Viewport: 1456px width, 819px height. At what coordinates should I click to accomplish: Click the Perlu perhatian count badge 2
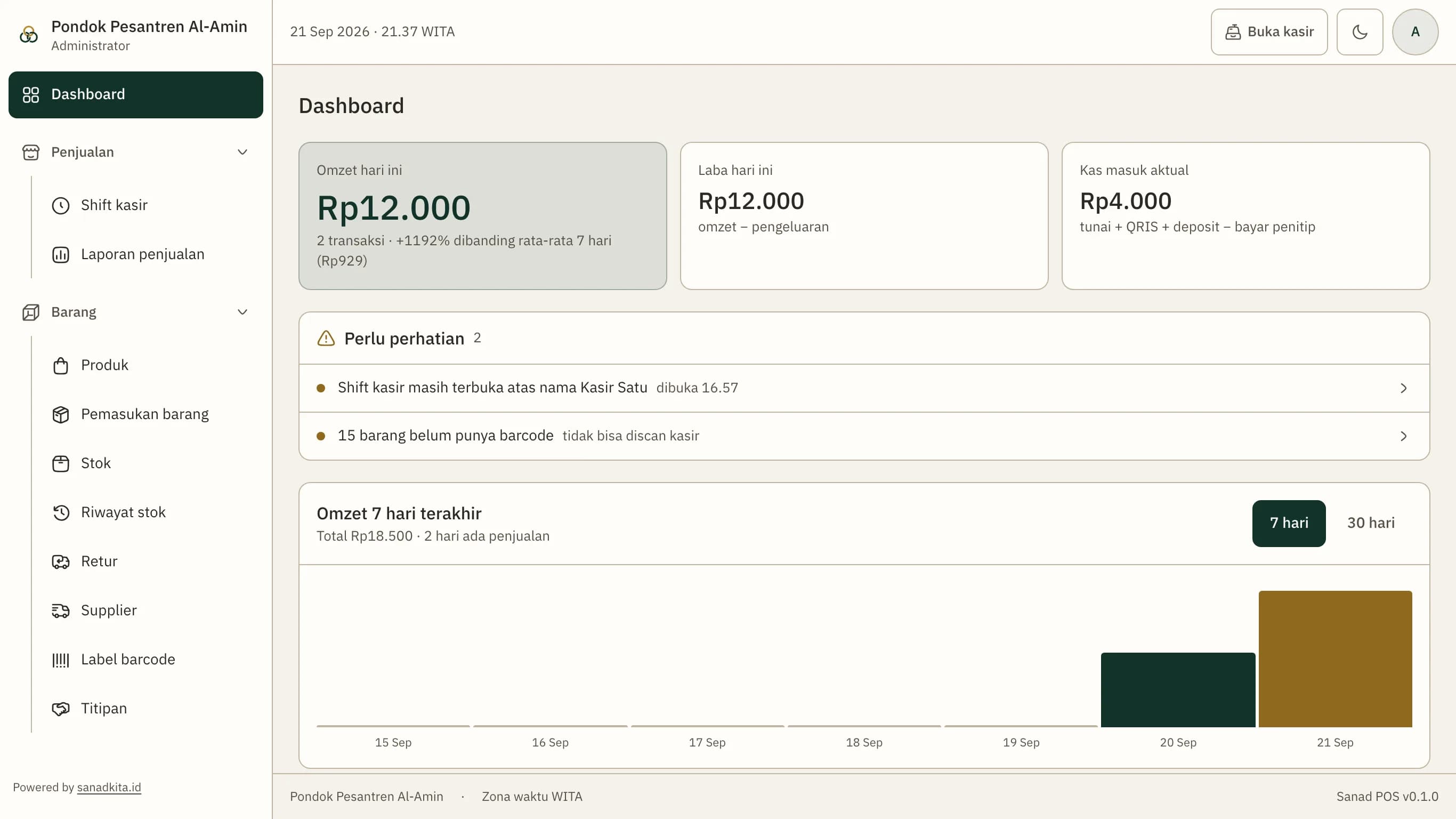pyautogui.click(x=477, y=338)
